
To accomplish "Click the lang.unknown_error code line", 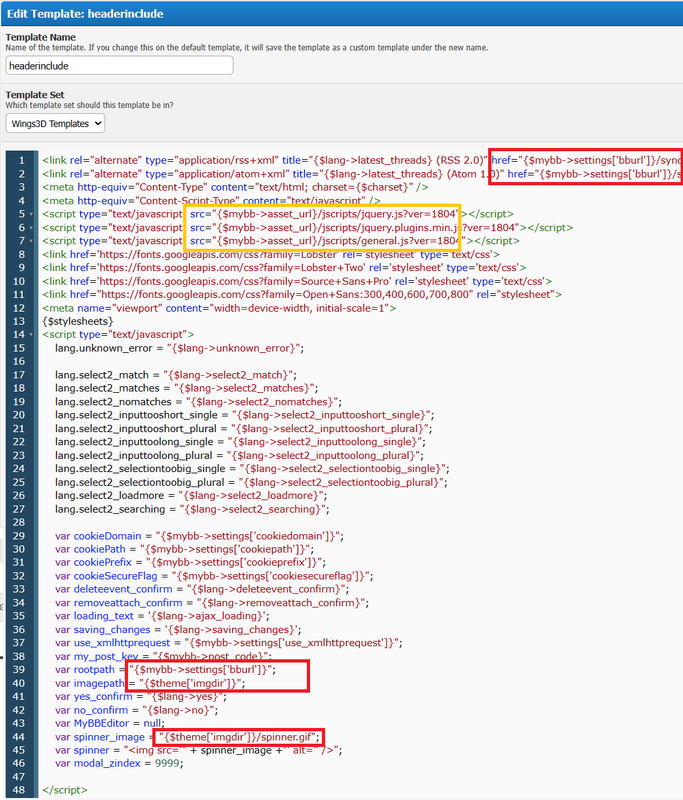I will (x=180, y=348).
